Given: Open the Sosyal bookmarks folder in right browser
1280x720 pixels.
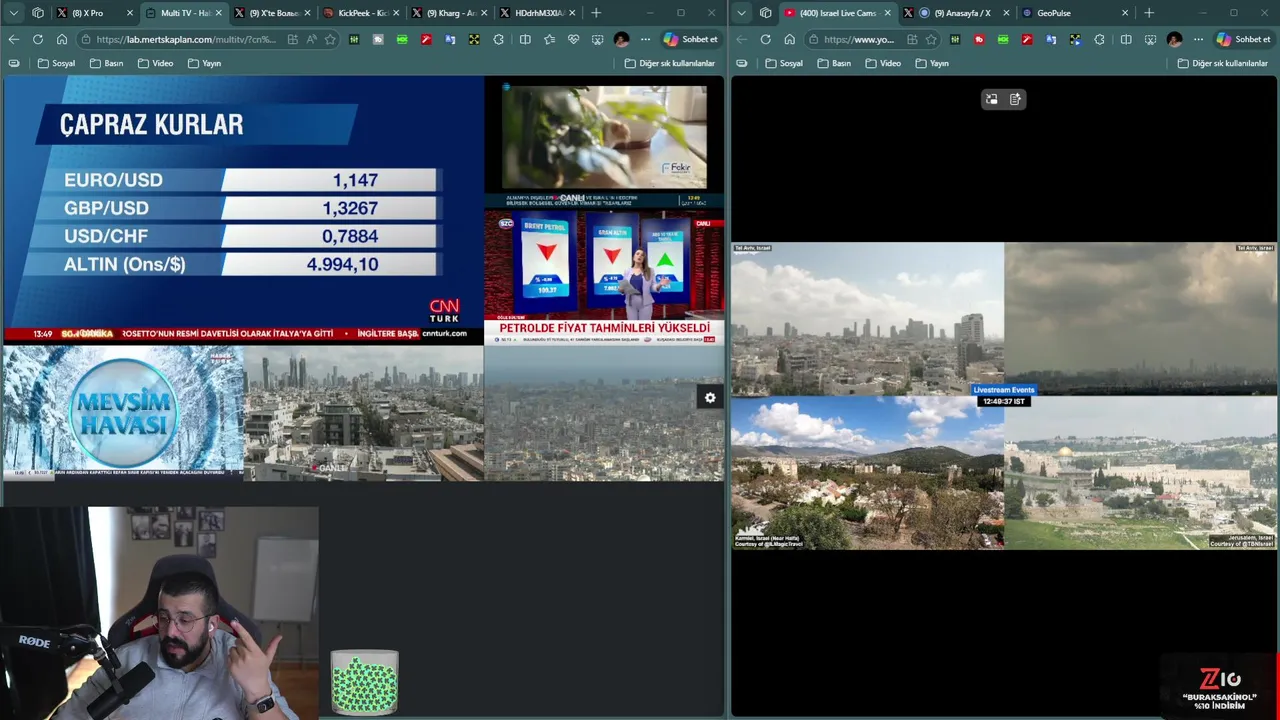Looking at the screenshot, I should [784, 63].
